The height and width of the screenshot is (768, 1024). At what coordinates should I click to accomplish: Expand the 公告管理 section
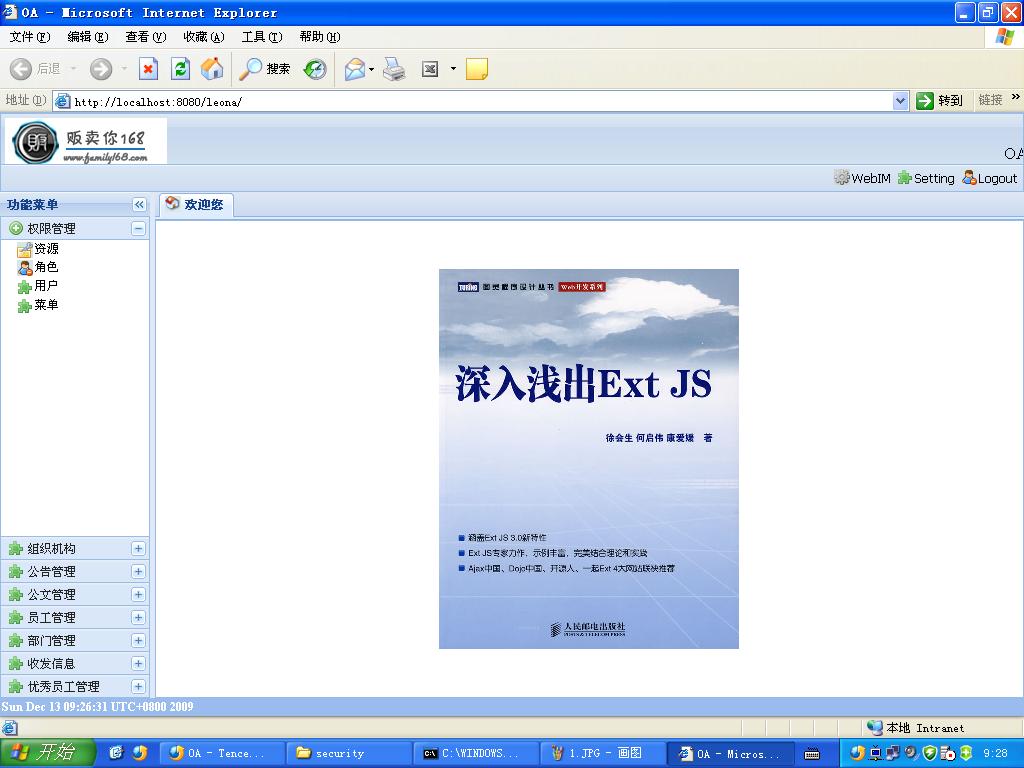pos(138,571)
